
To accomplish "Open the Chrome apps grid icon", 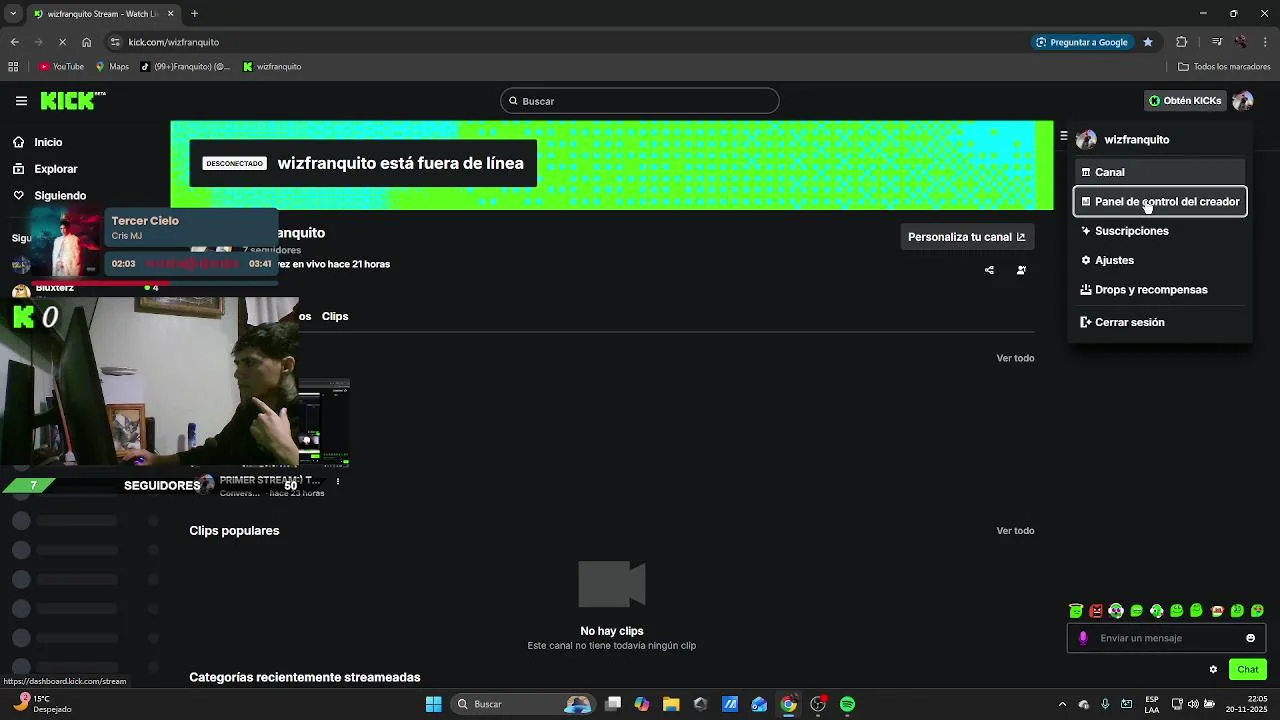I will click(x=13, y=67).
